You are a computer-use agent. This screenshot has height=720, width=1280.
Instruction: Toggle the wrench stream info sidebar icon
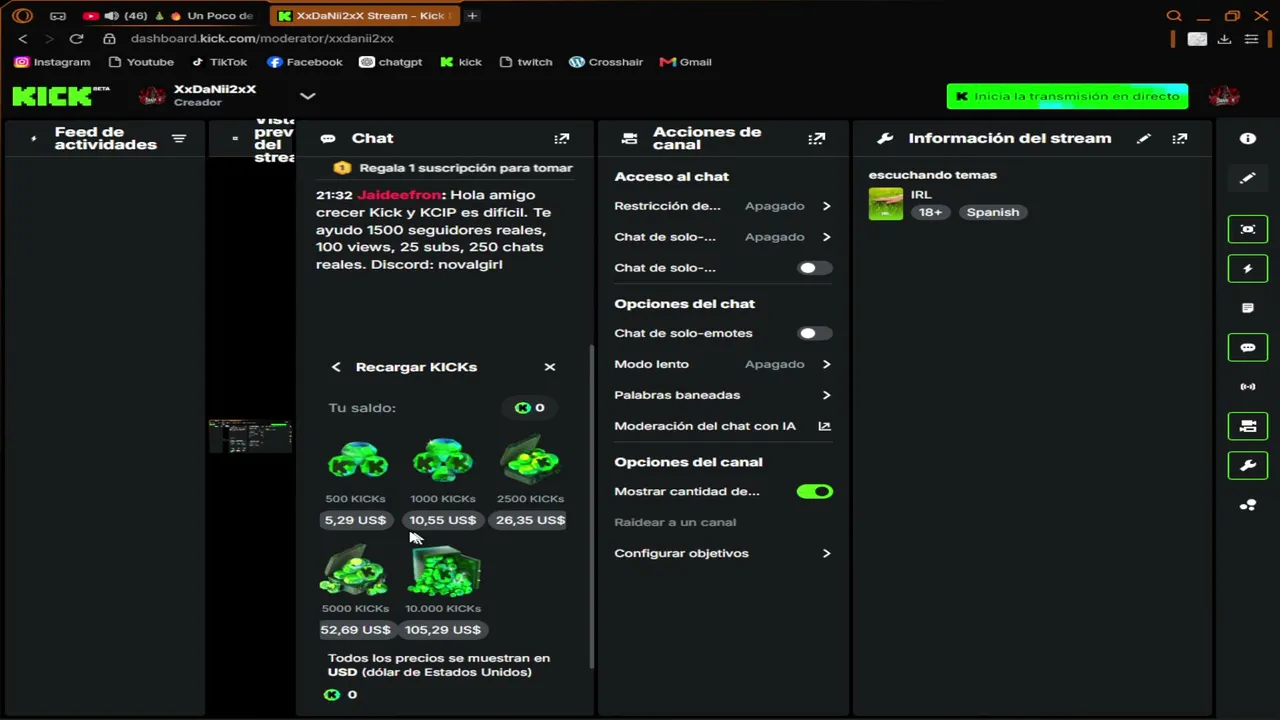pyautogui.click(x=1247, y=466)
